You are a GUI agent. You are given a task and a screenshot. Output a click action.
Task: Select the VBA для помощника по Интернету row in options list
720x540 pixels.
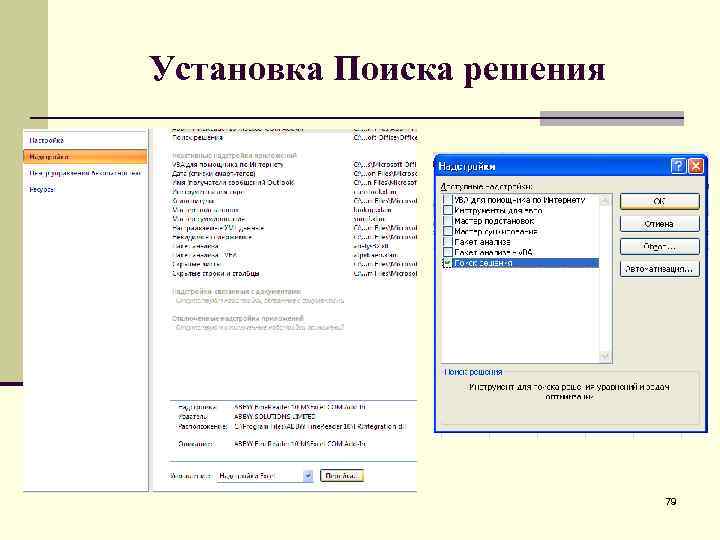[x=294, y=164]
